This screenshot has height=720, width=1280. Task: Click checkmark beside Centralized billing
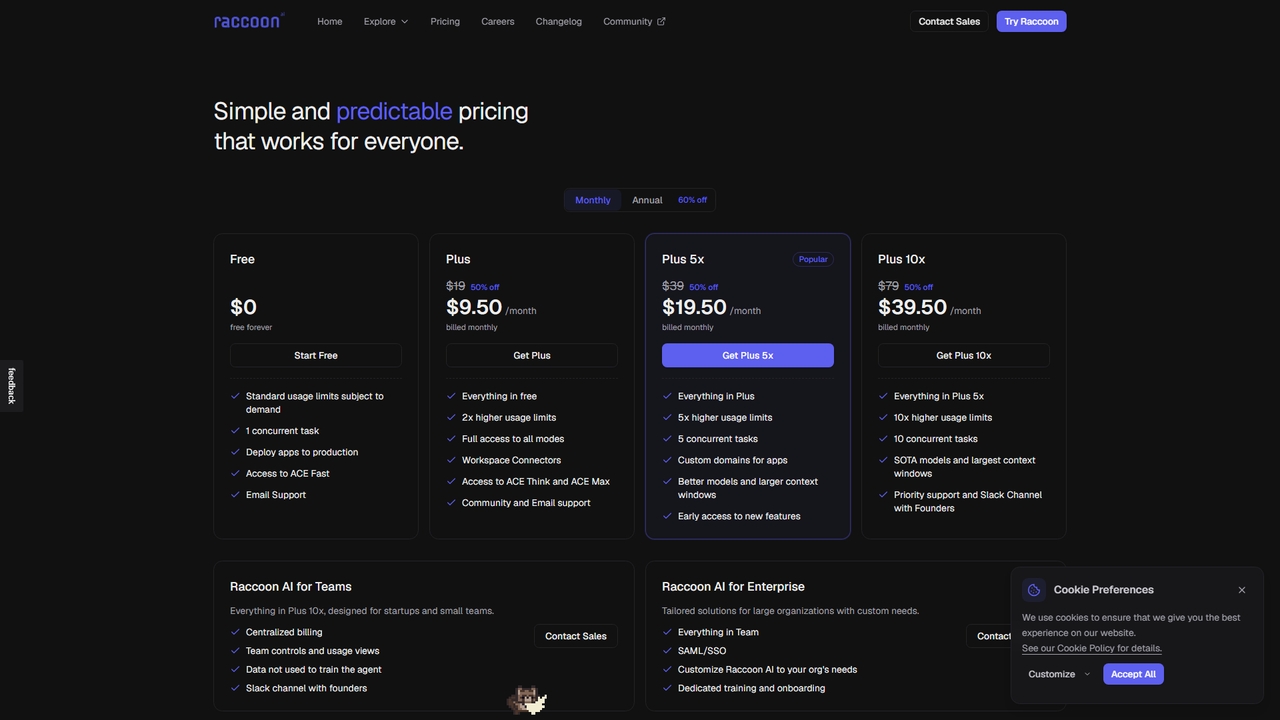235,632
